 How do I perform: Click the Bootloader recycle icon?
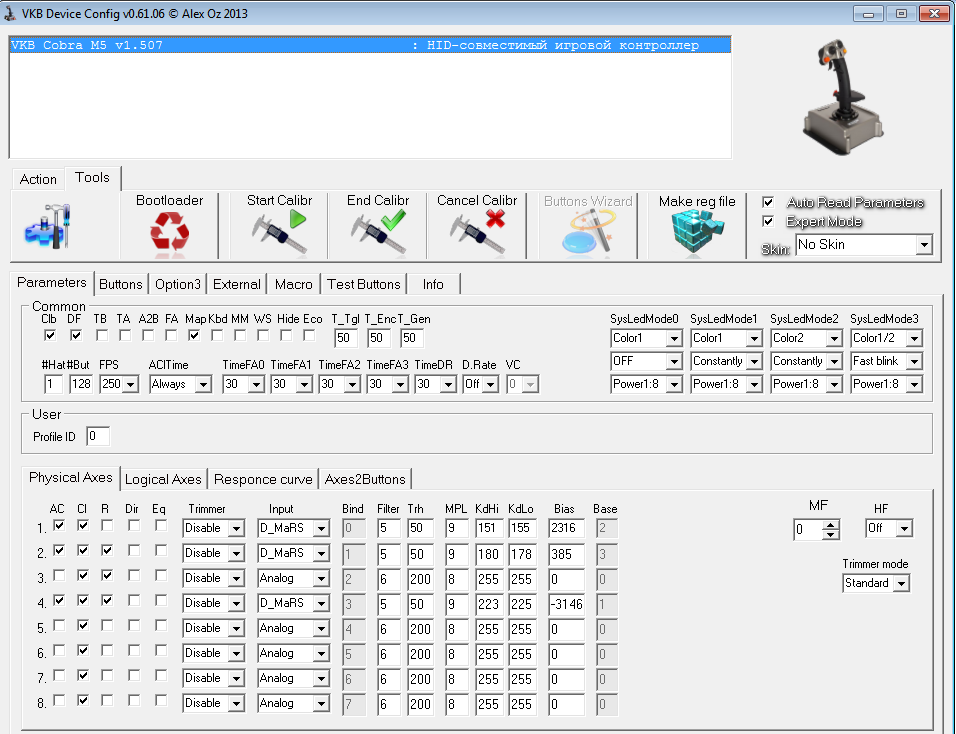click(x=169, y=234)
